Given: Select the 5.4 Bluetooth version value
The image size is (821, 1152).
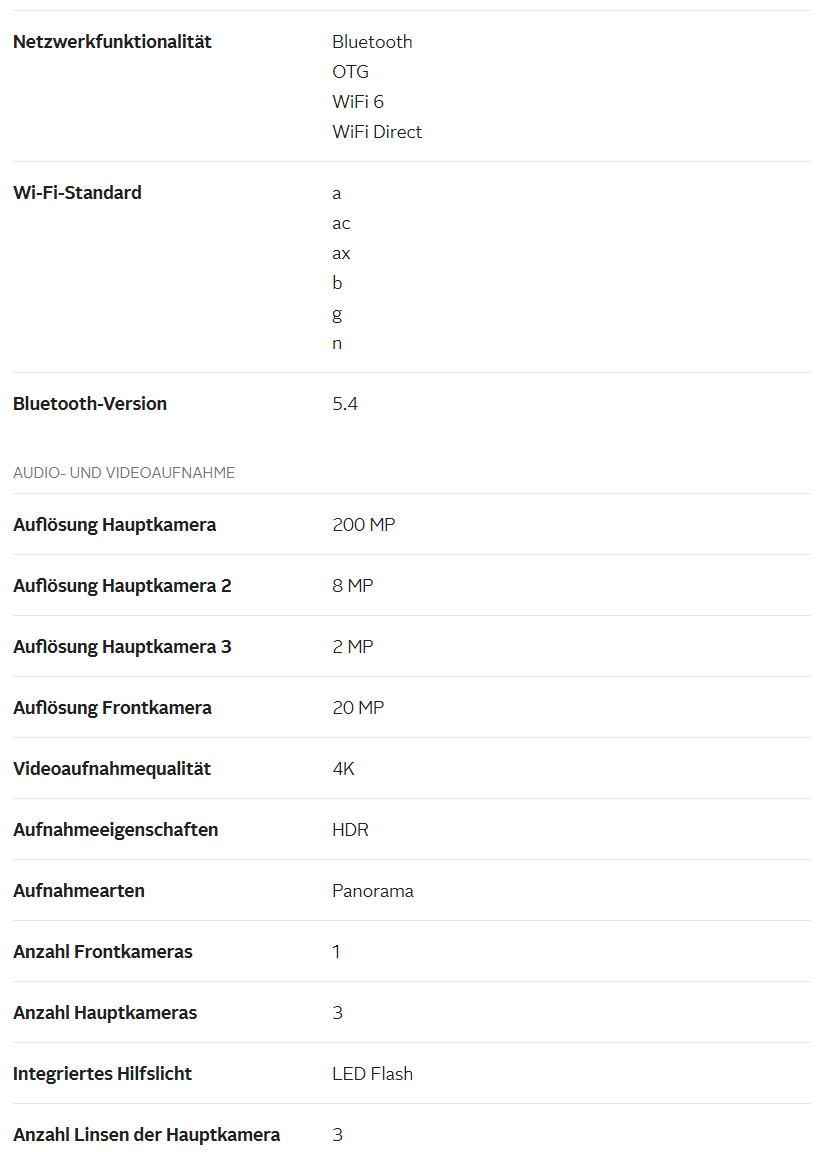Looking at the screenshot, I should coord(345,403).
